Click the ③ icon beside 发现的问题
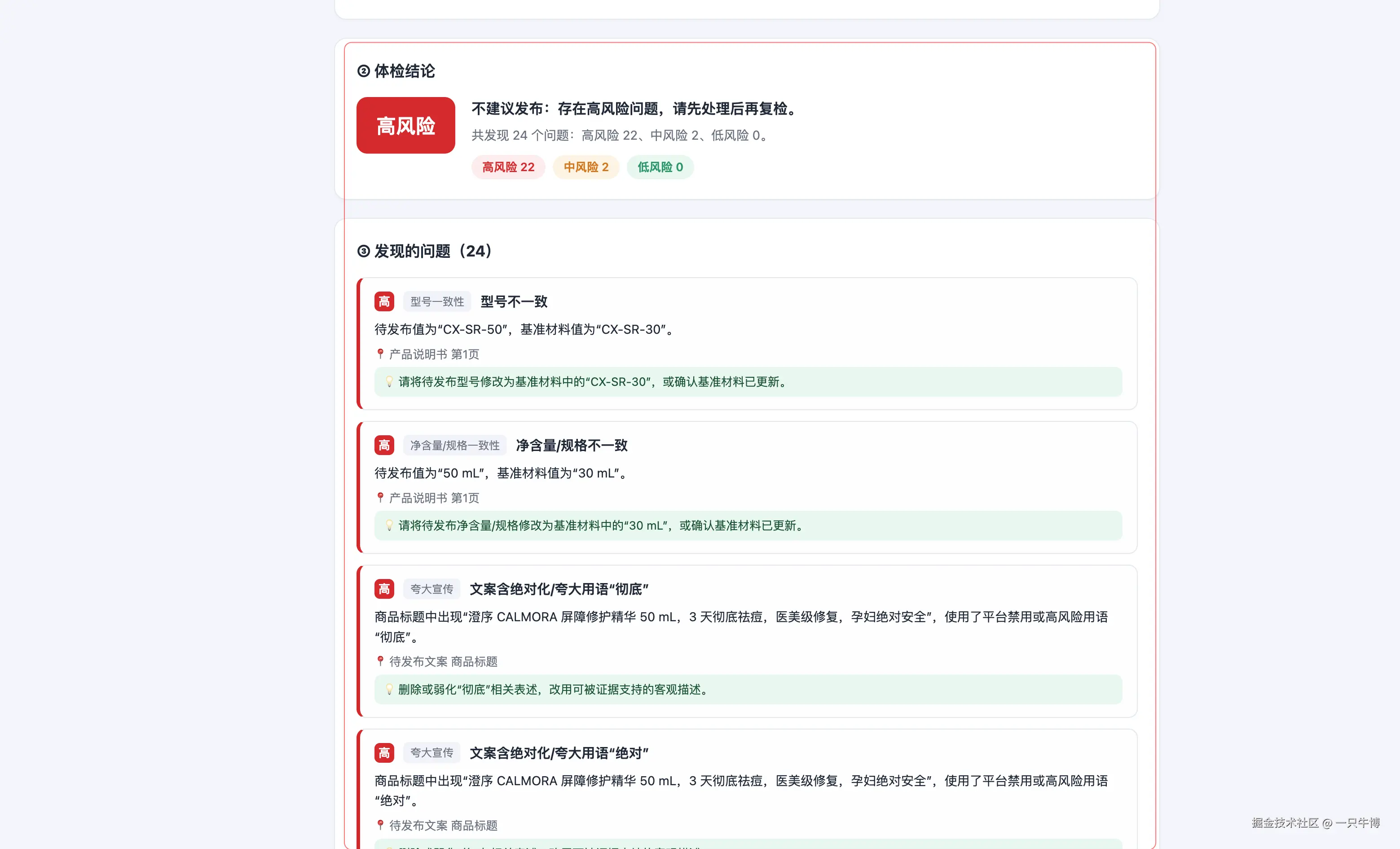 coord(364,251)
